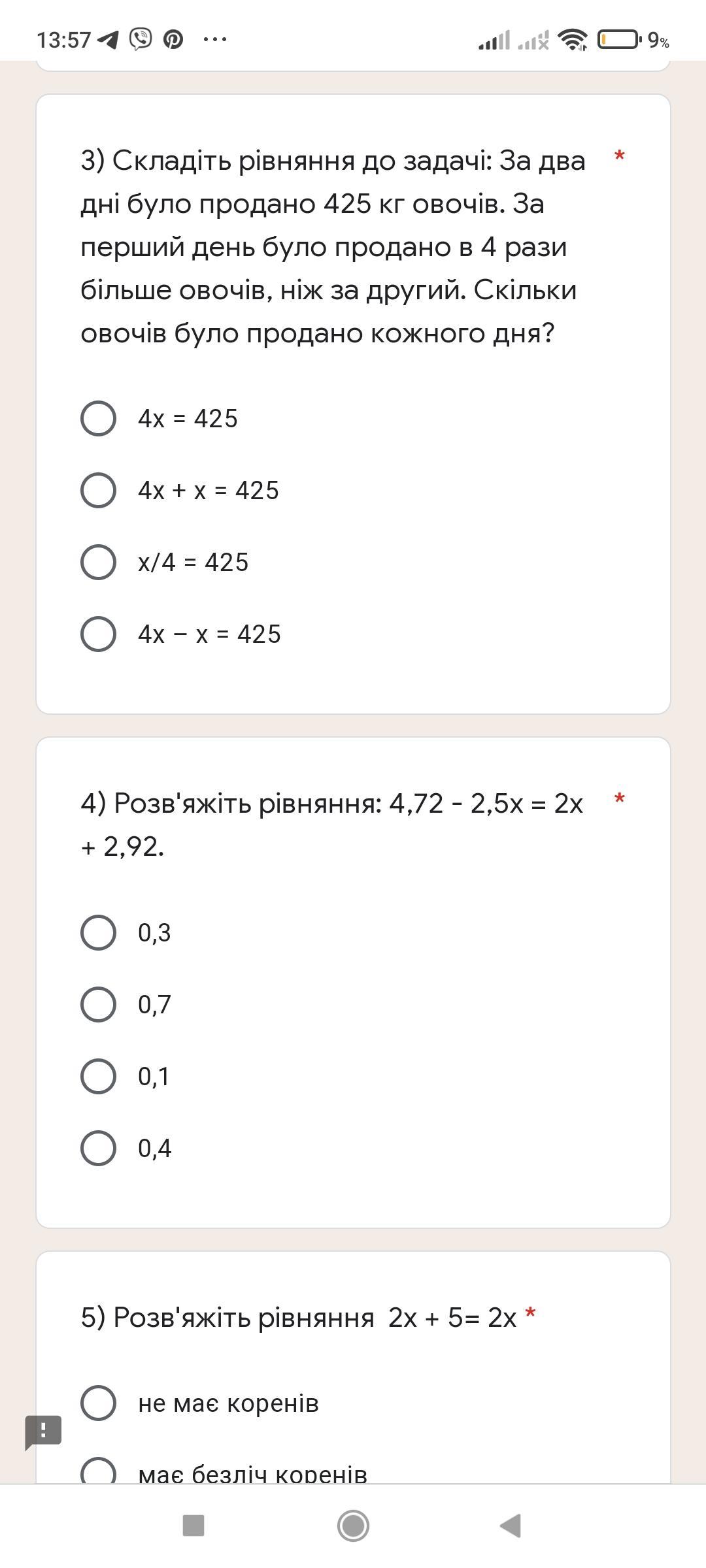
Task: Tap the Viber notification icon
Action: click(141, 39)
